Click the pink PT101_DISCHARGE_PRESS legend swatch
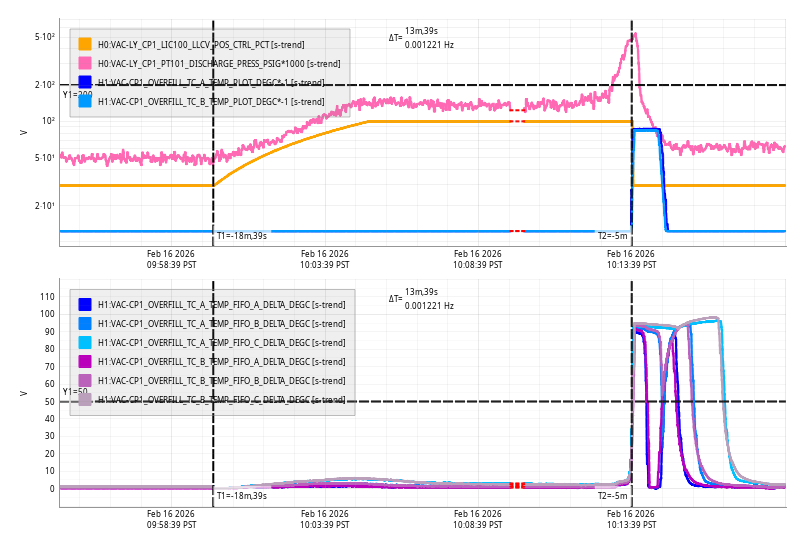This screenshot has height=551, width=804. click(x=85, y=63)
